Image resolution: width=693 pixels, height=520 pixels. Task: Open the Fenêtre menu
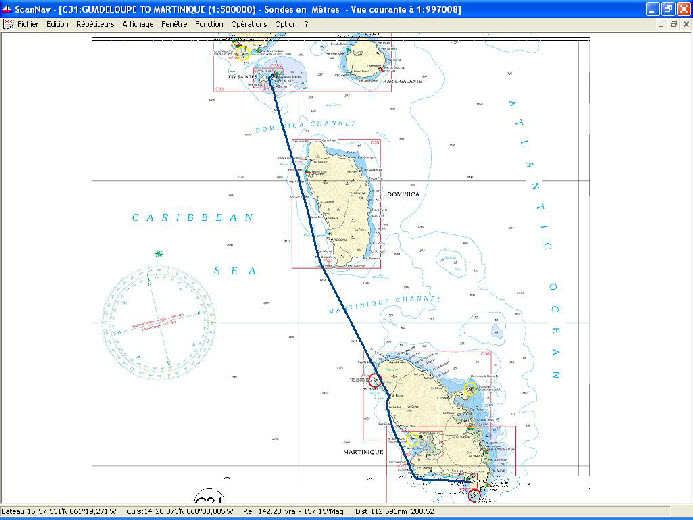pos(173,23)
